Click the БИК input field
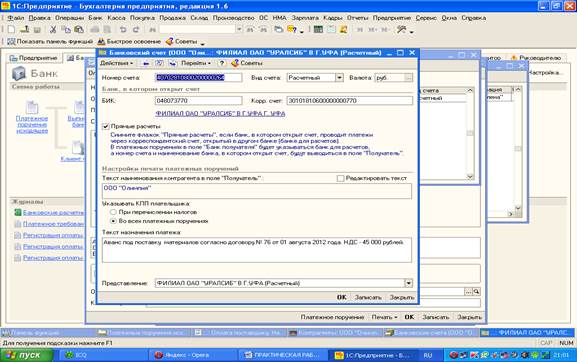This screenshot has height=362, width=577. [x=198, y=101]
